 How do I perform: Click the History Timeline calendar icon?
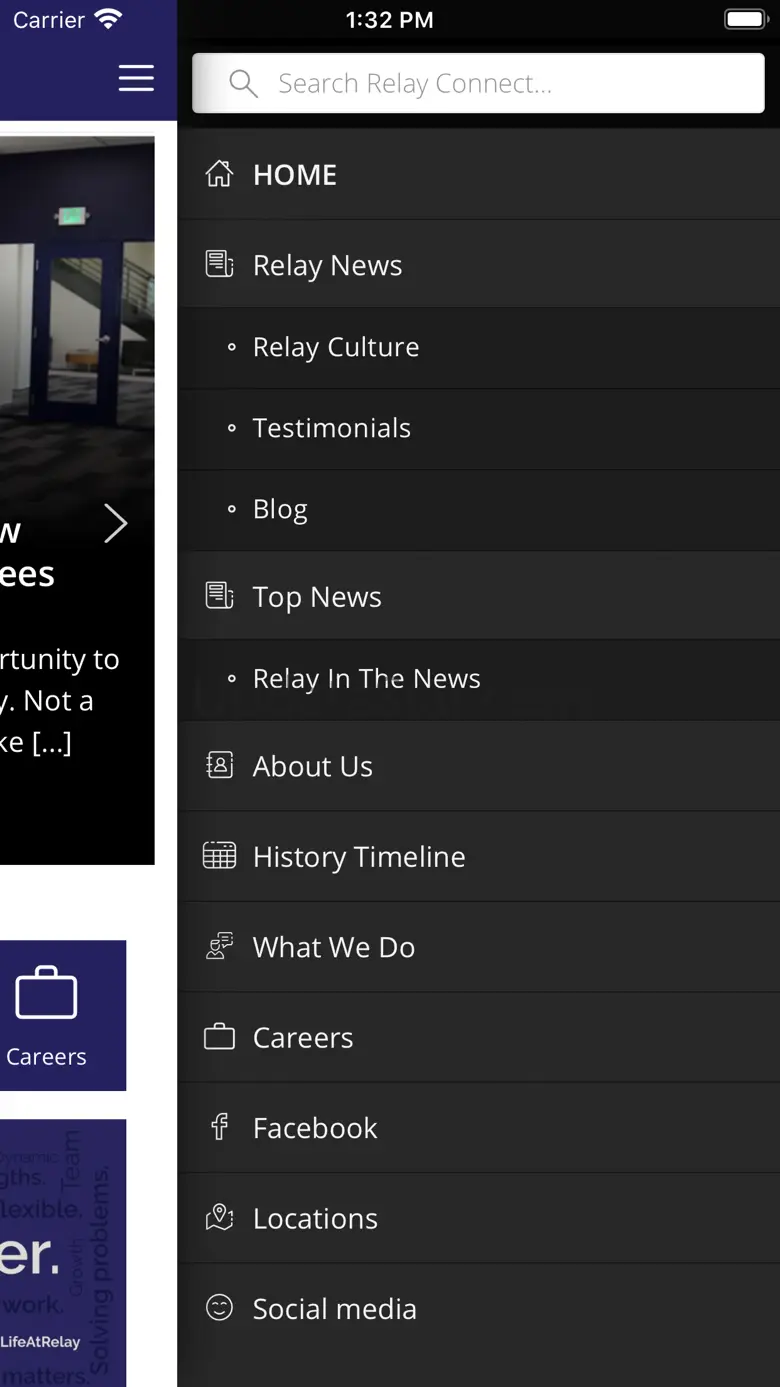[x=219, y=856]
